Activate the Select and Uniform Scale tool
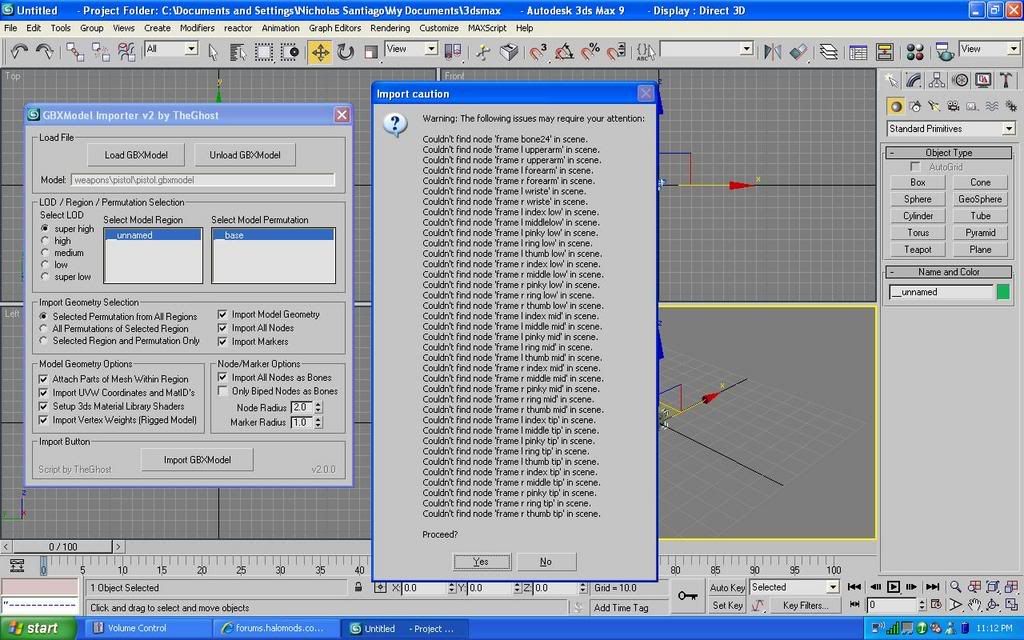 click(370, 52)
